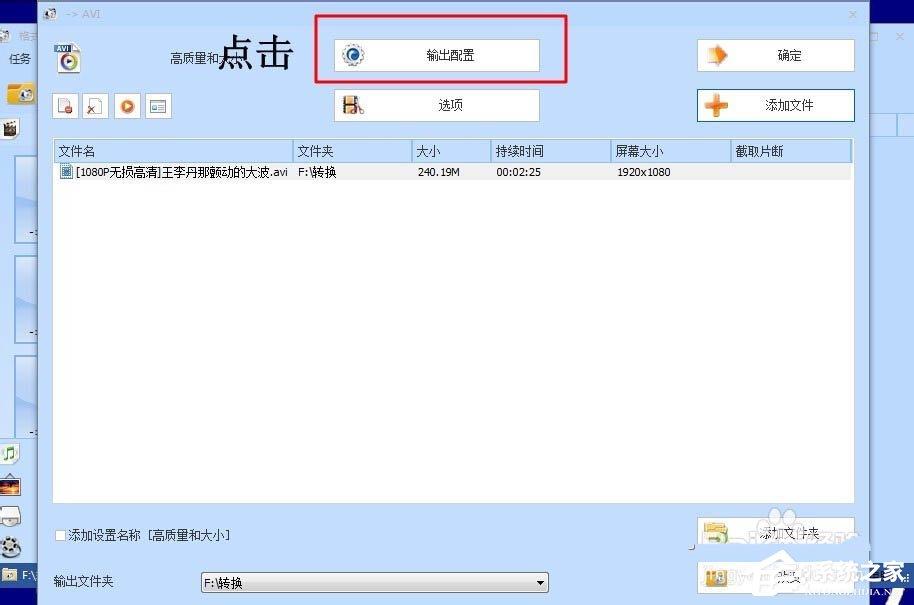Open the file info panel icon

[158, 105]
